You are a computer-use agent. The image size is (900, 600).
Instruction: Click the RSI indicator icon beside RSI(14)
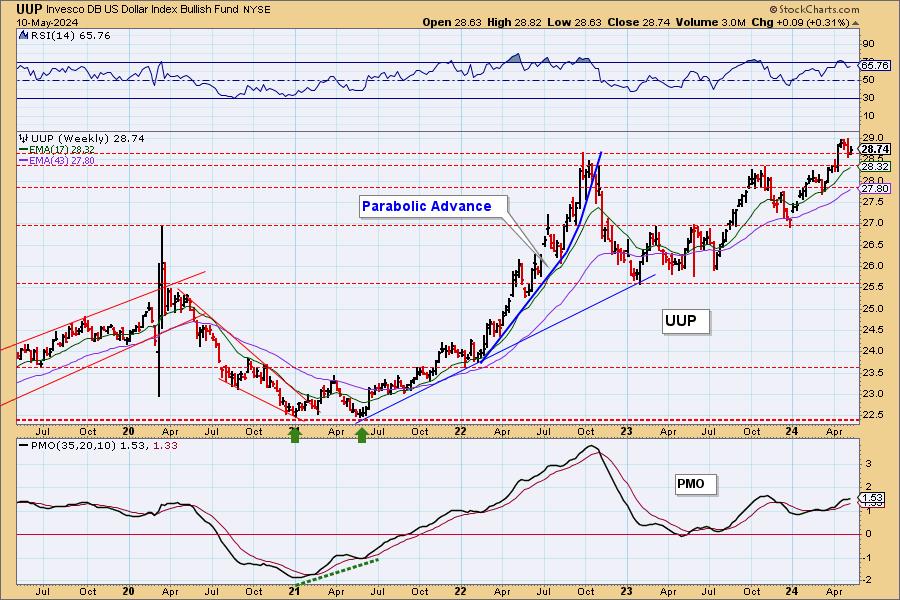(x=23, y=35)
